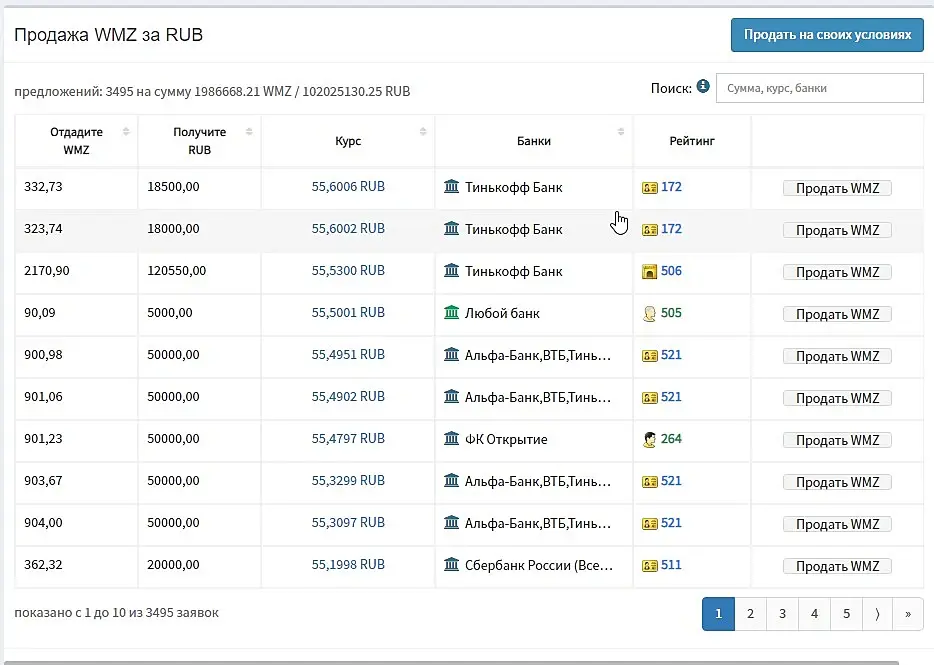This screenshot has height=665, width=934.
Task: Click Продать WMZ for the 901,23 offer
Action: (837, 440)
